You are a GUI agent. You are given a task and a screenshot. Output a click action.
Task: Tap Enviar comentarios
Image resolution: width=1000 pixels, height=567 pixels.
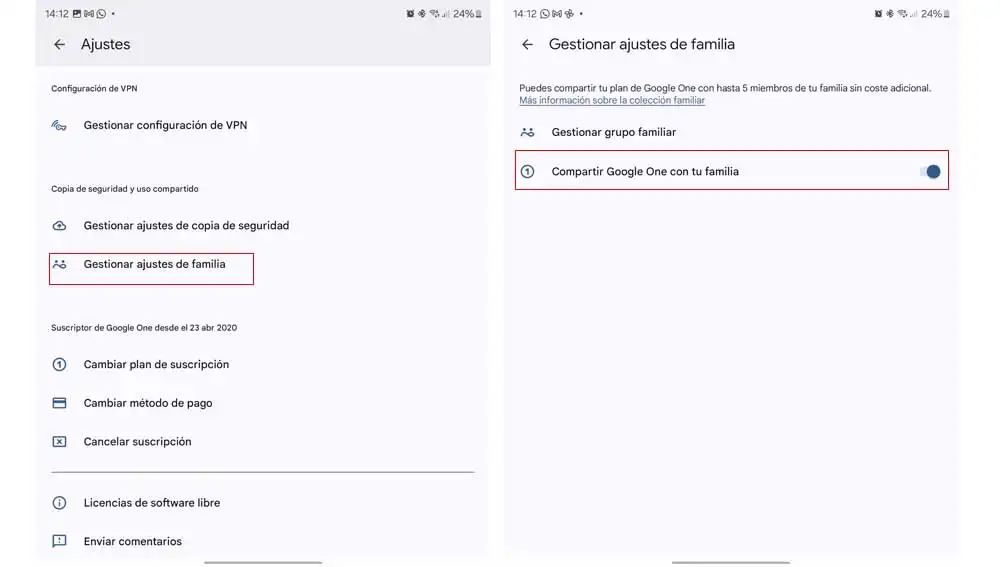[x=133, y=541]
